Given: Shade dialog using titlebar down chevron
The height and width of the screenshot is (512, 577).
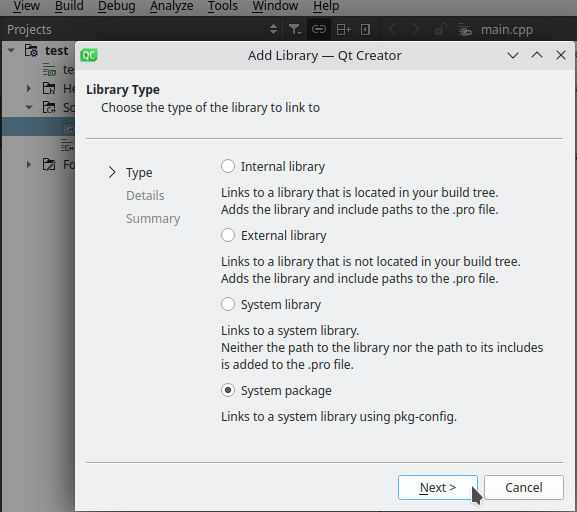Looking at the screenshot, I should tap(513, 56).
